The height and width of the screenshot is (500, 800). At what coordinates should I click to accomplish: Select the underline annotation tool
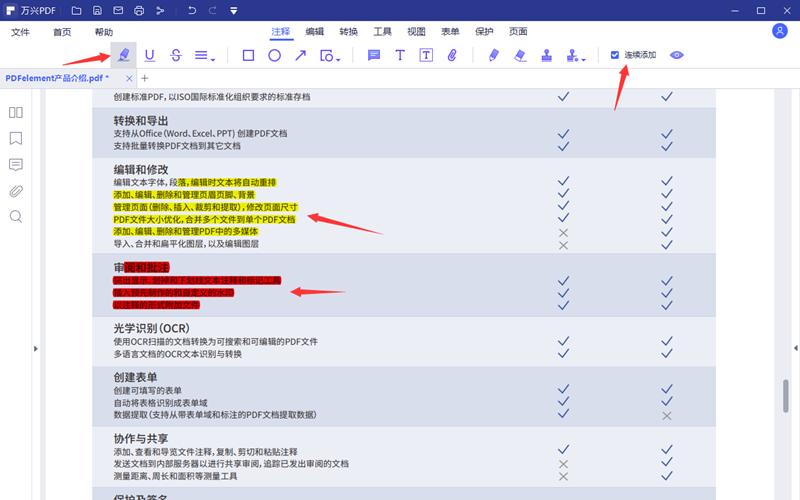(150, 55)
